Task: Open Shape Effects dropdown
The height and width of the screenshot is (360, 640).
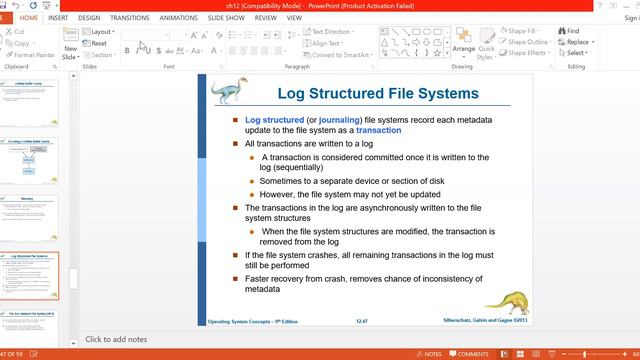Action: (x=525, y=53)
